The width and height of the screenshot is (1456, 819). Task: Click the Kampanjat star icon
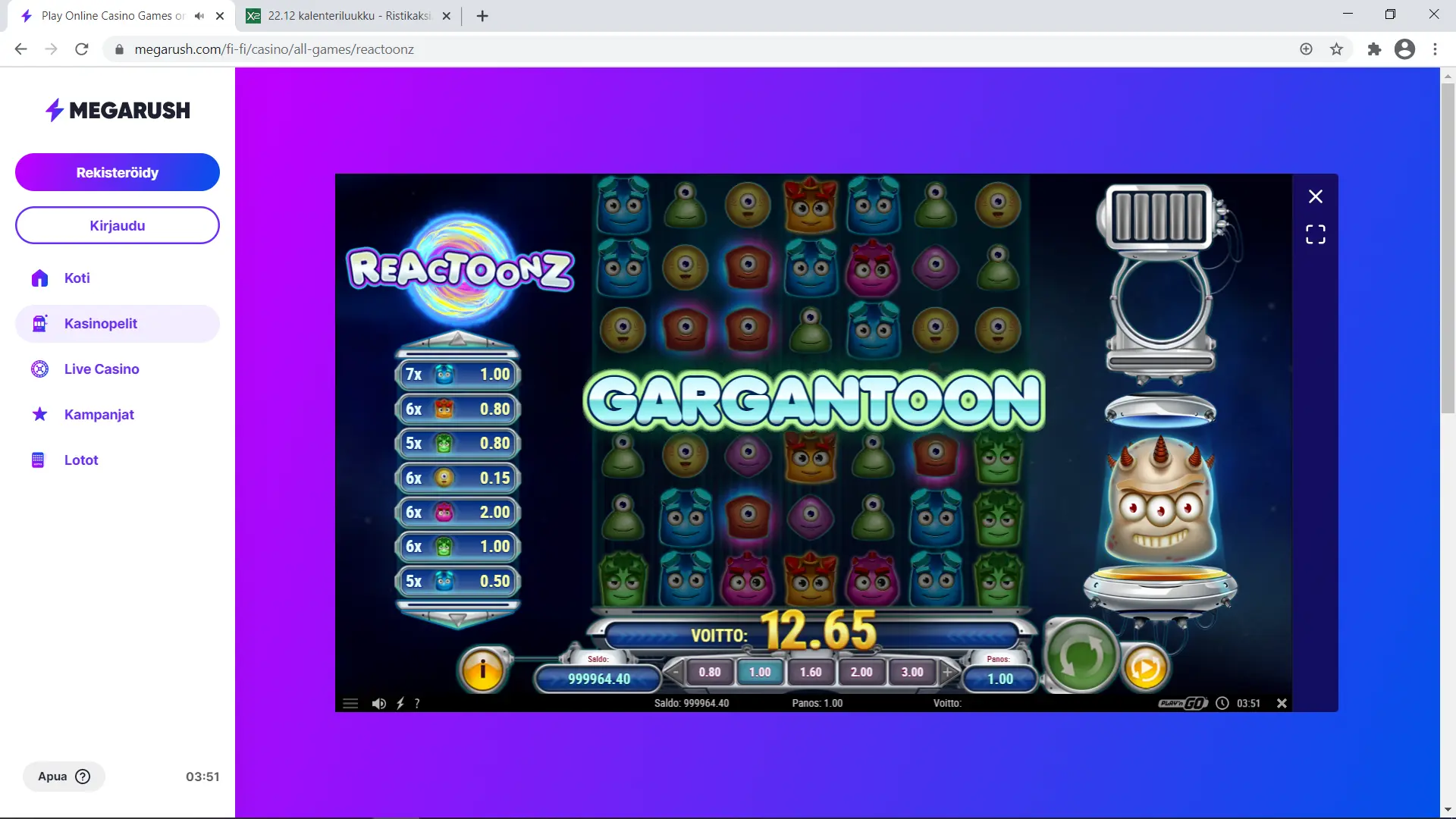click(x=39, y=414)
